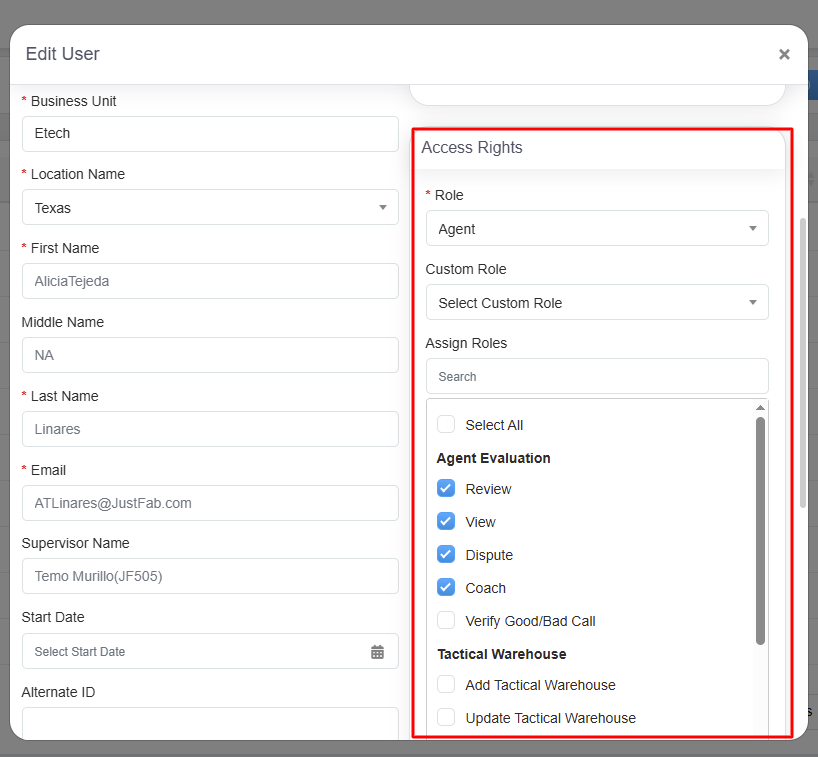Click the Supervisor Name field
This screenshot has width=818, height=757.
tap(210, 576)
